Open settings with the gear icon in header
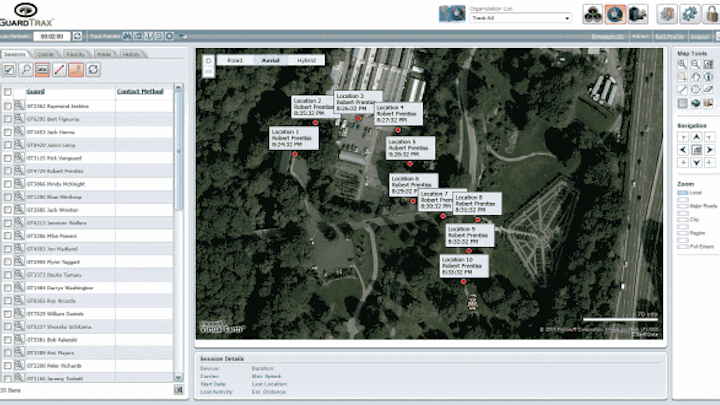The height and width of the screenshot is (405, 720). tap(689, 14)
